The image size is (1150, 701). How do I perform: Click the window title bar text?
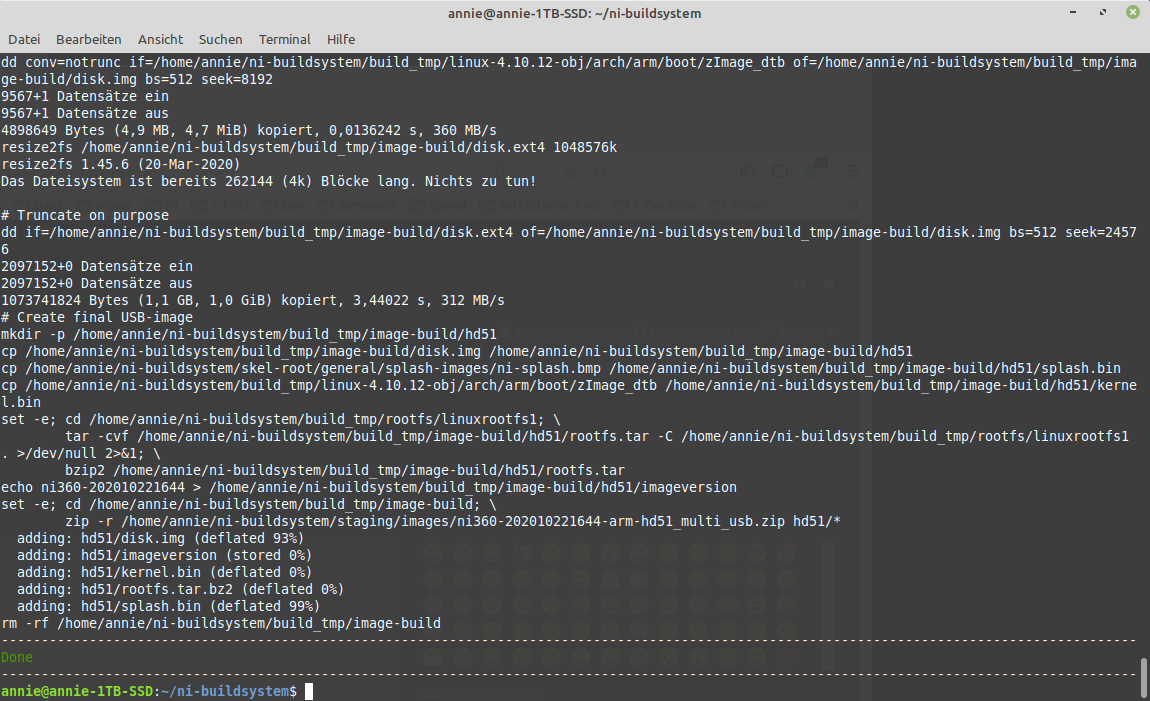[574, 13]
